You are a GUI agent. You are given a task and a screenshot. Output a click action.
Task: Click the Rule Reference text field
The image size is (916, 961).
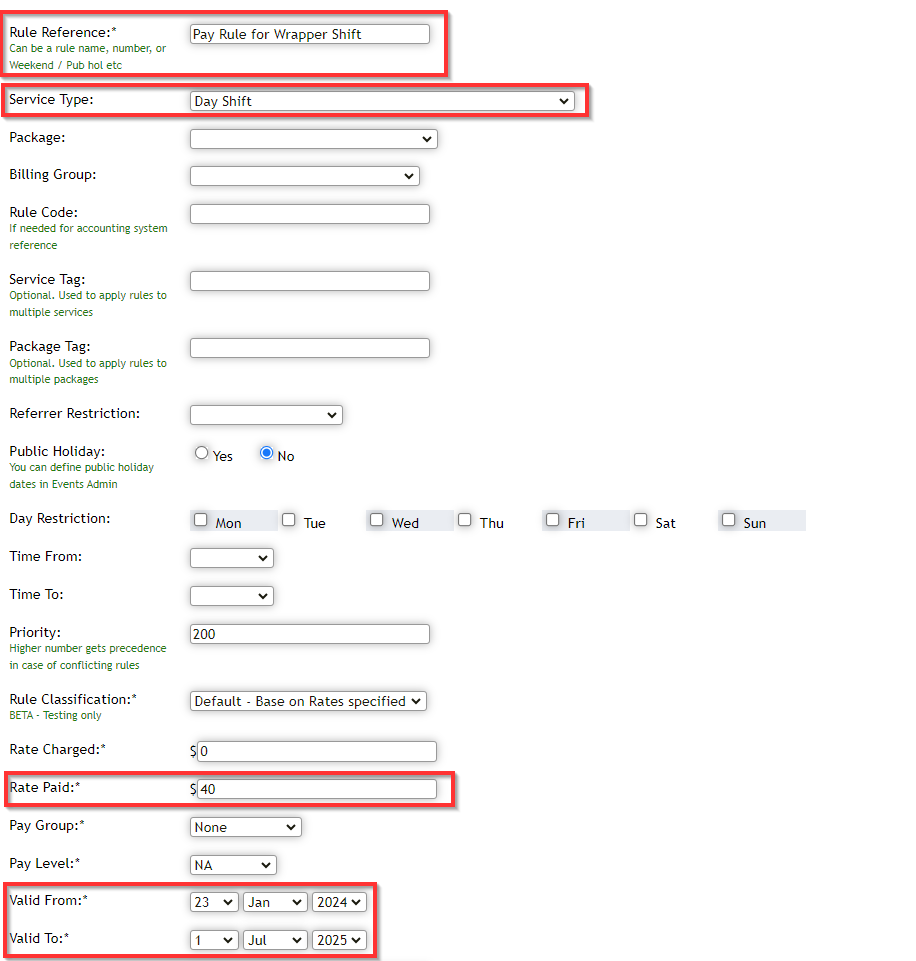click(x=310, y=33)
